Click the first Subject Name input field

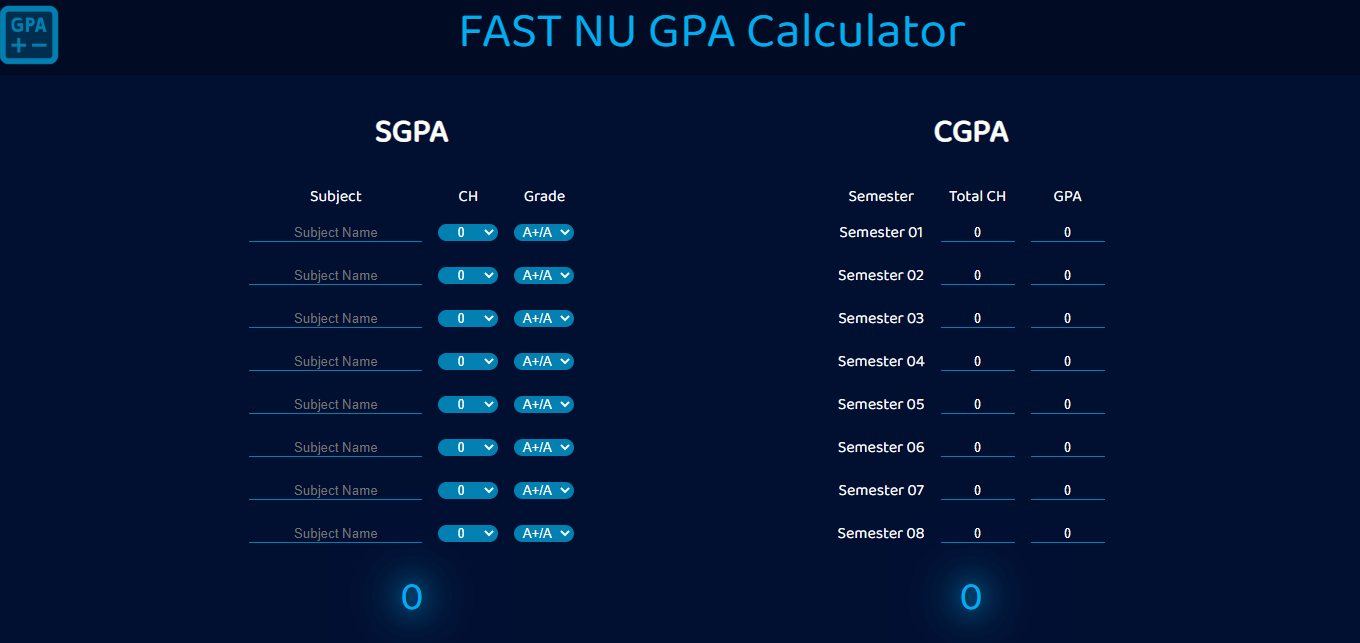[x=335, y=232]
